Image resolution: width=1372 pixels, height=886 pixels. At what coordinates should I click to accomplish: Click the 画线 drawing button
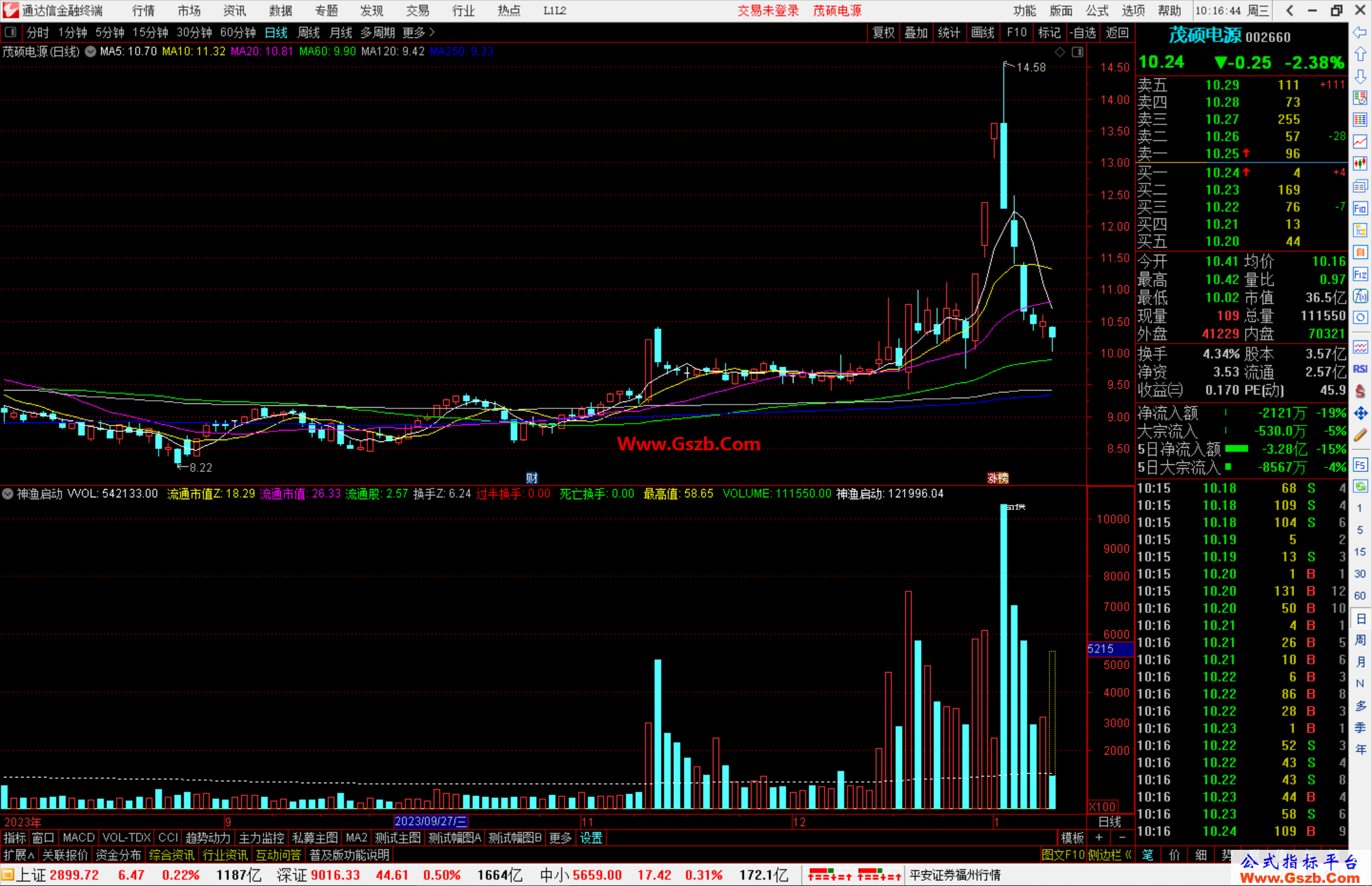pyautogui.click(x=983, y=32)
